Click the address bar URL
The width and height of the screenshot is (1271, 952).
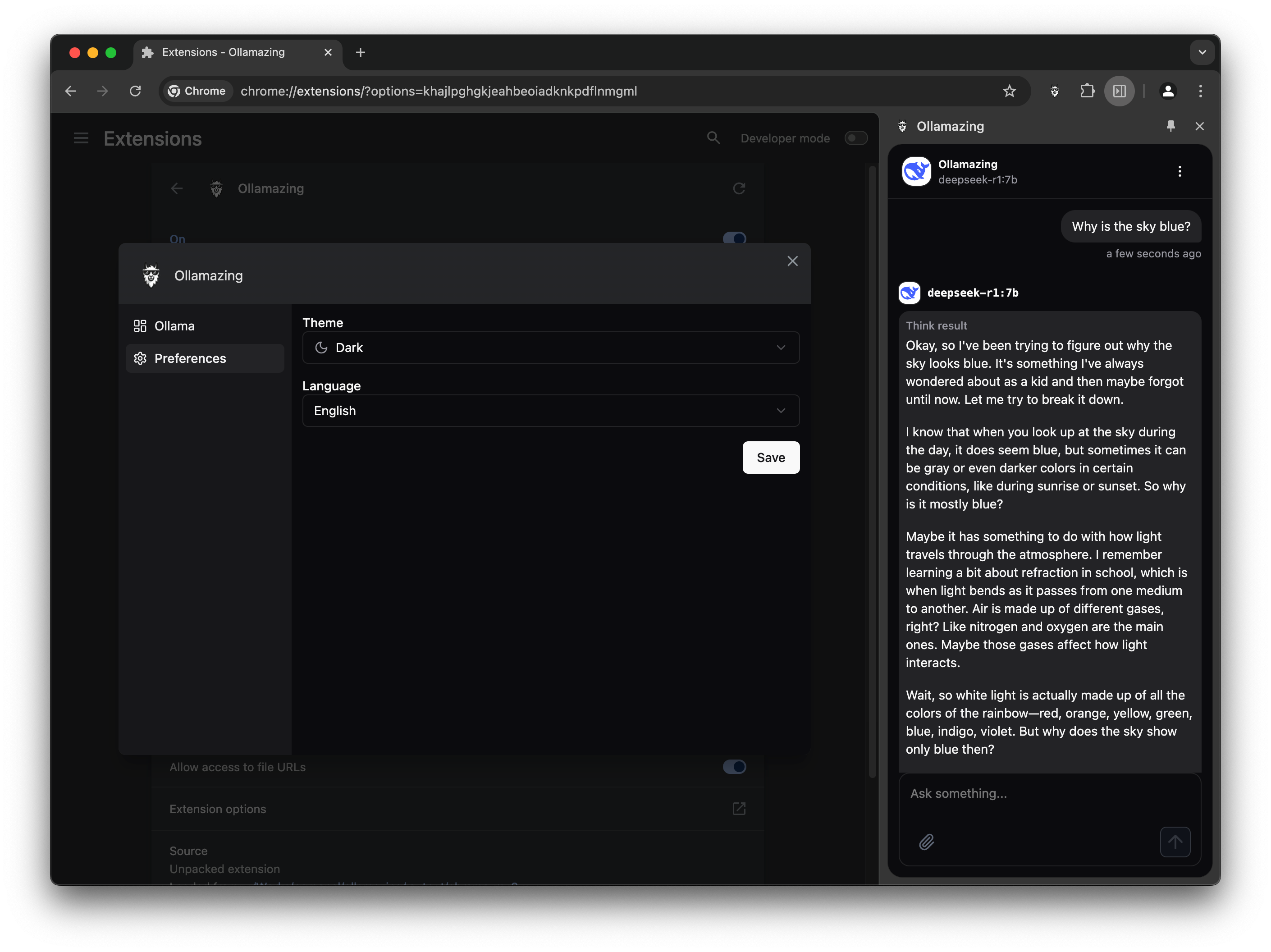tap(439, 91)
